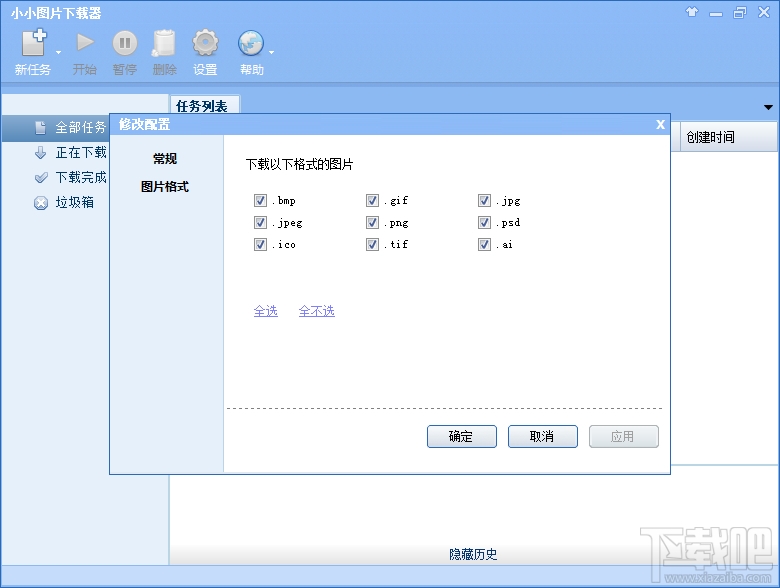This screenshot has width=780, height=588.
Task: Disable the .tif format checkbox
Action: click(x=372, y=244)
